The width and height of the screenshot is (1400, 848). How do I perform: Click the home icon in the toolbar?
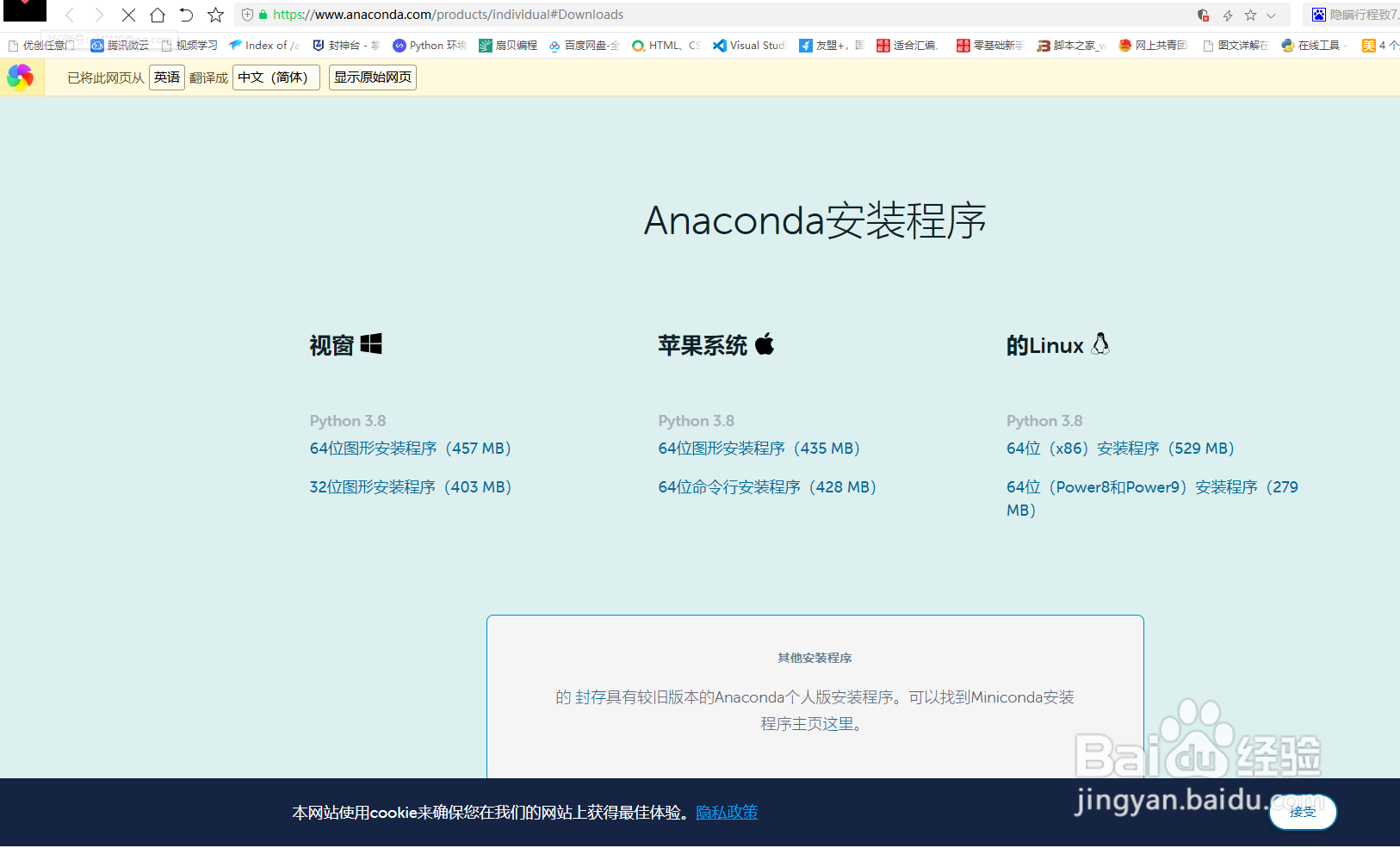point(158,14)
